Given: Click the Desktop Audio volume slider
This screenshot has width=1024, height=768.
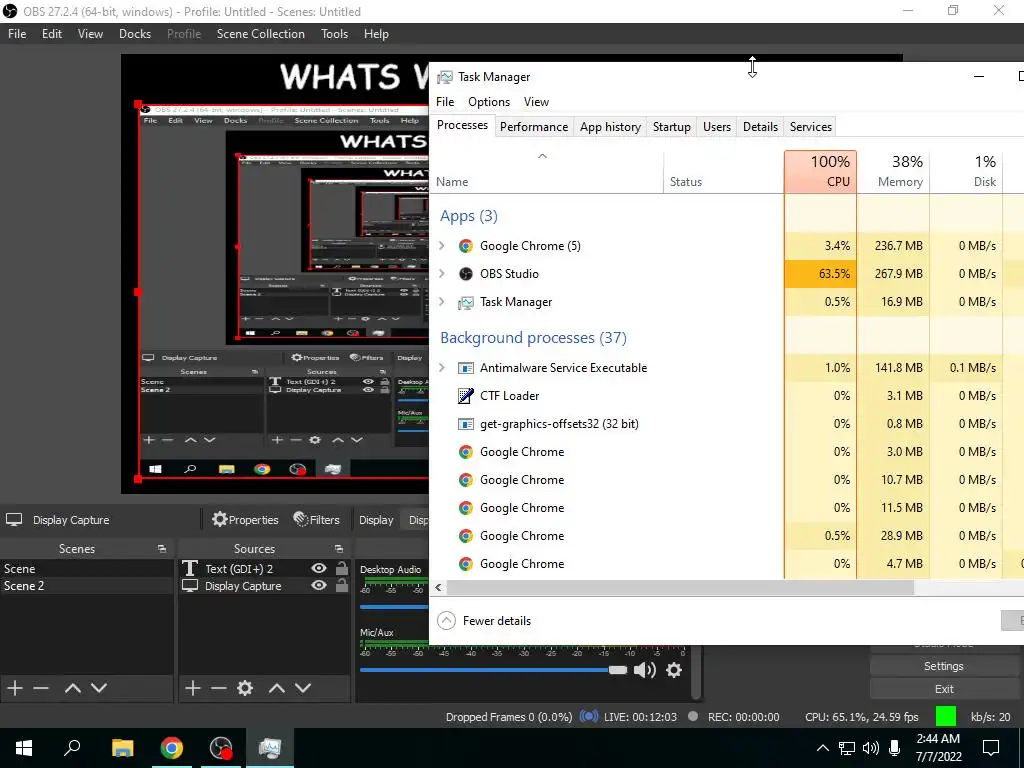Looking at the screenshot, I should coord(394,607).
